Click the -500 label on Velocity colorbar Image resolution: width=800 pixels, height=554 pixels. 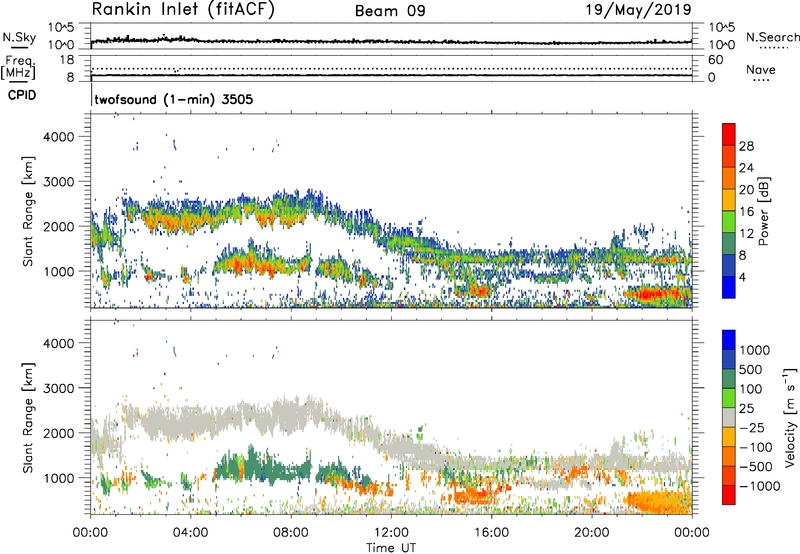pos(756,467)
